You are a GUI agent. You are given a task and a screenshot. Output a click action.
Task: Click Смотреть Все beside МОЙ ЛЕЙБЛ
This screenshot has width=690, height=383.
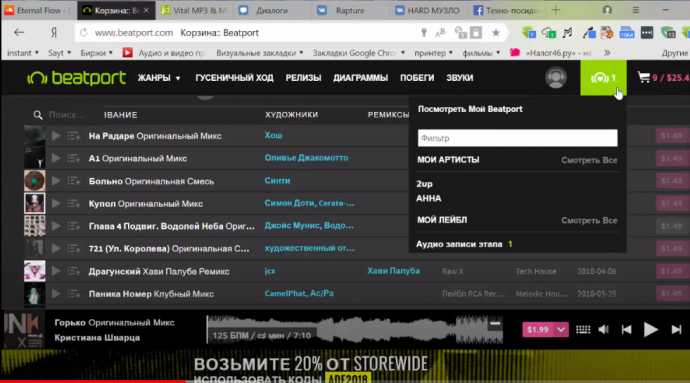coord(589,221)
